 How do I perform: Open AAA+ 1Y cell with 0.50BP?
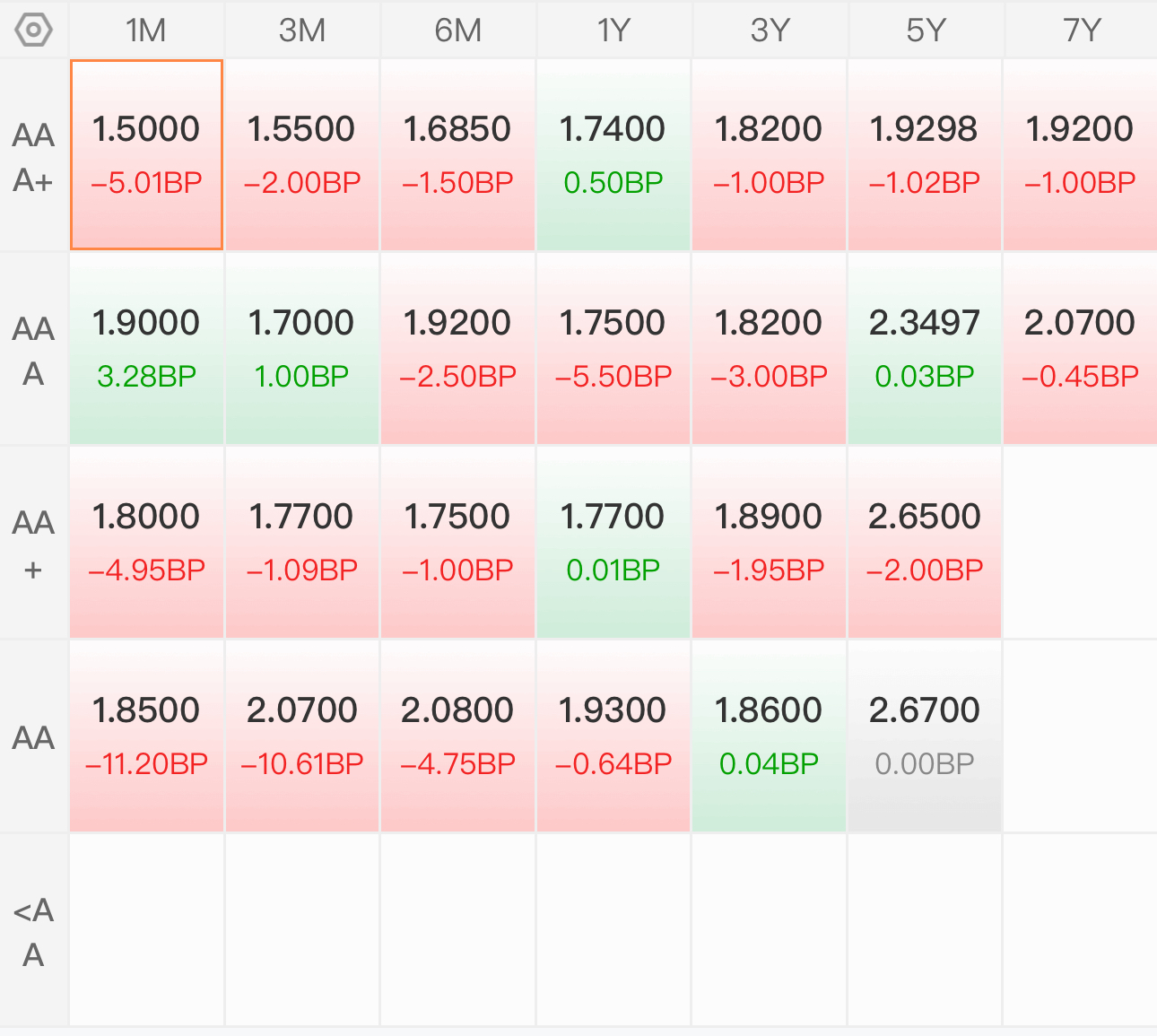coord(613,155)
